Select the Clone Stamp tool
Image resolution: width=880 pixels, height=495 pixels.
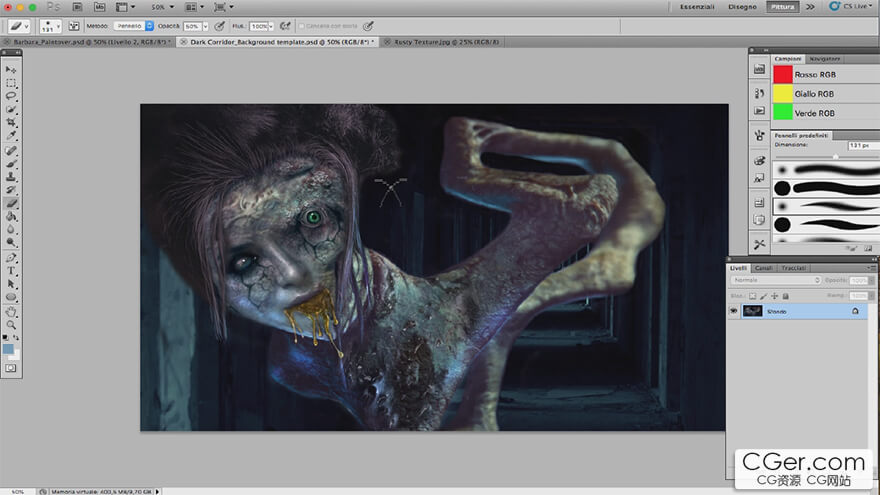coord(11,177)
